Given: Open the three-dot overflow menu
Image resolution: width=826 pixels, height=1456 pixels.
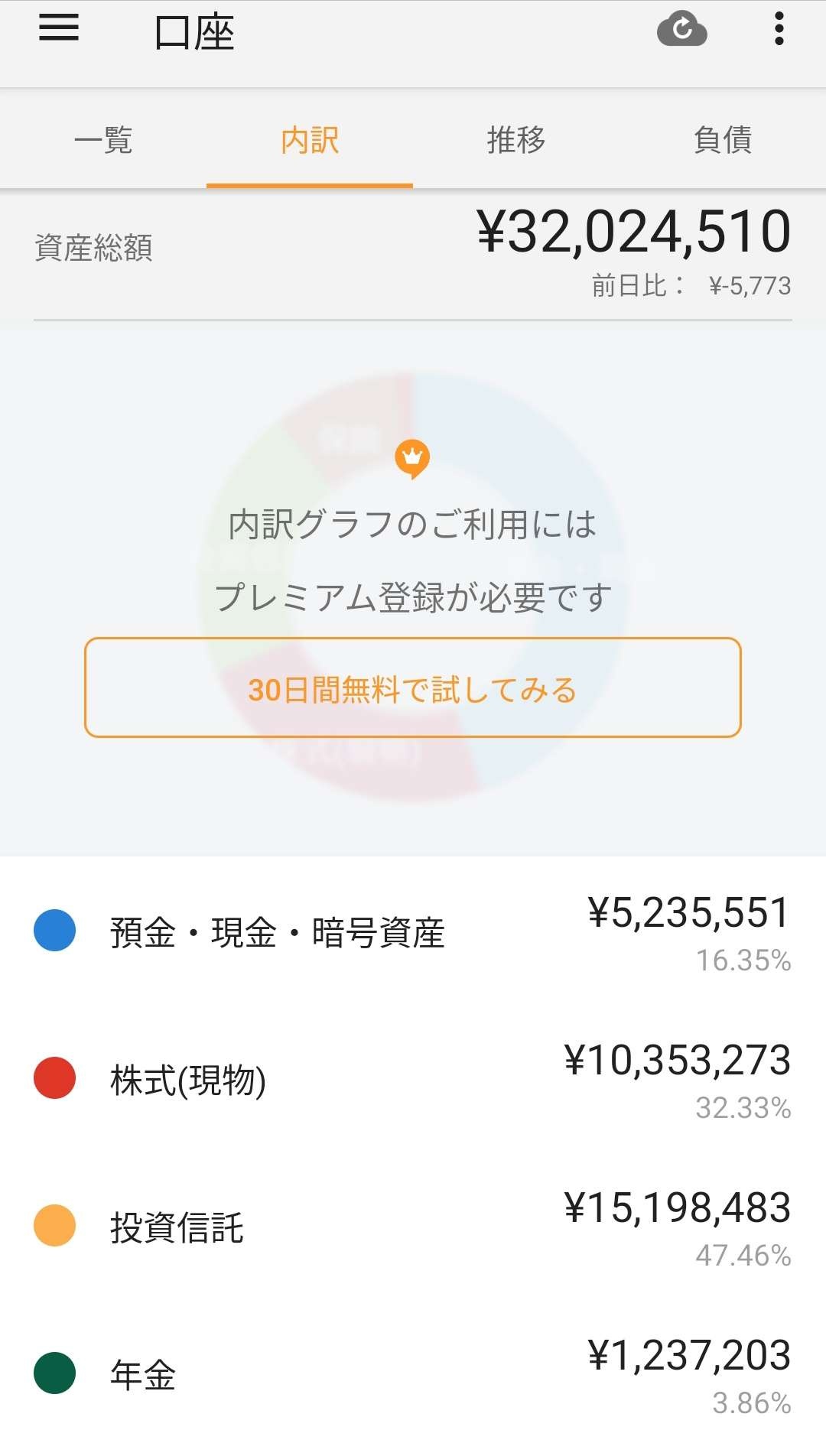Looking at the screenshot, I should [x=779, y=29].
